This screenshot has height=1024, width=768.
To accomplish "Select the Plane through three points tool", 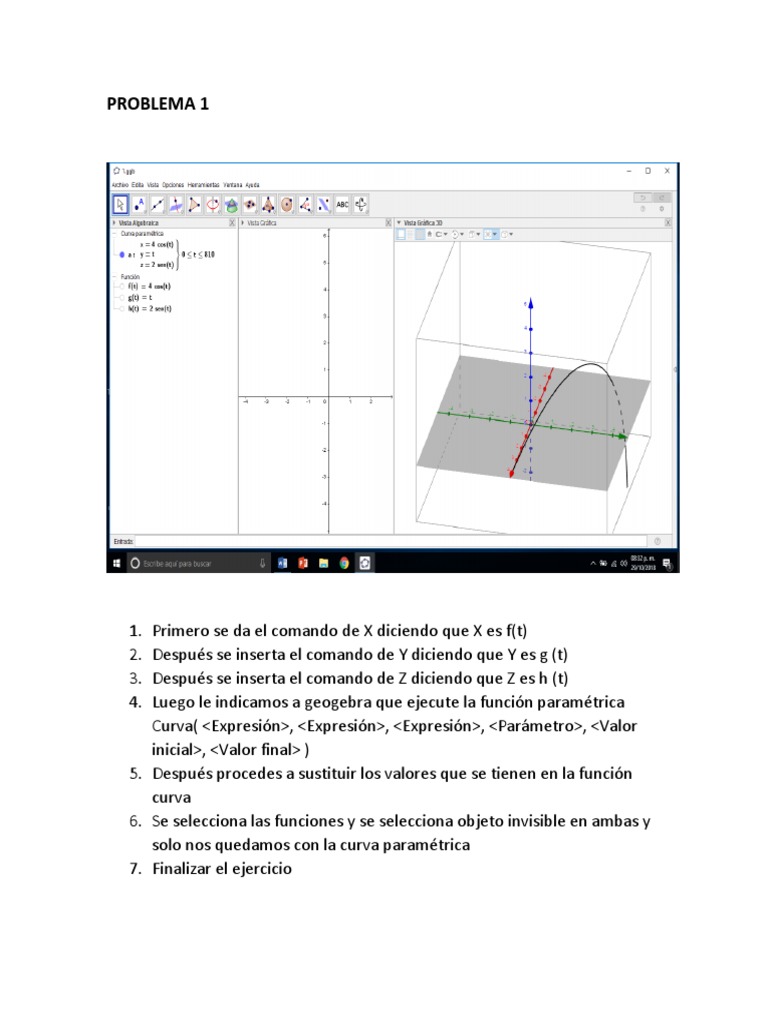I will (x=249, y=204).
